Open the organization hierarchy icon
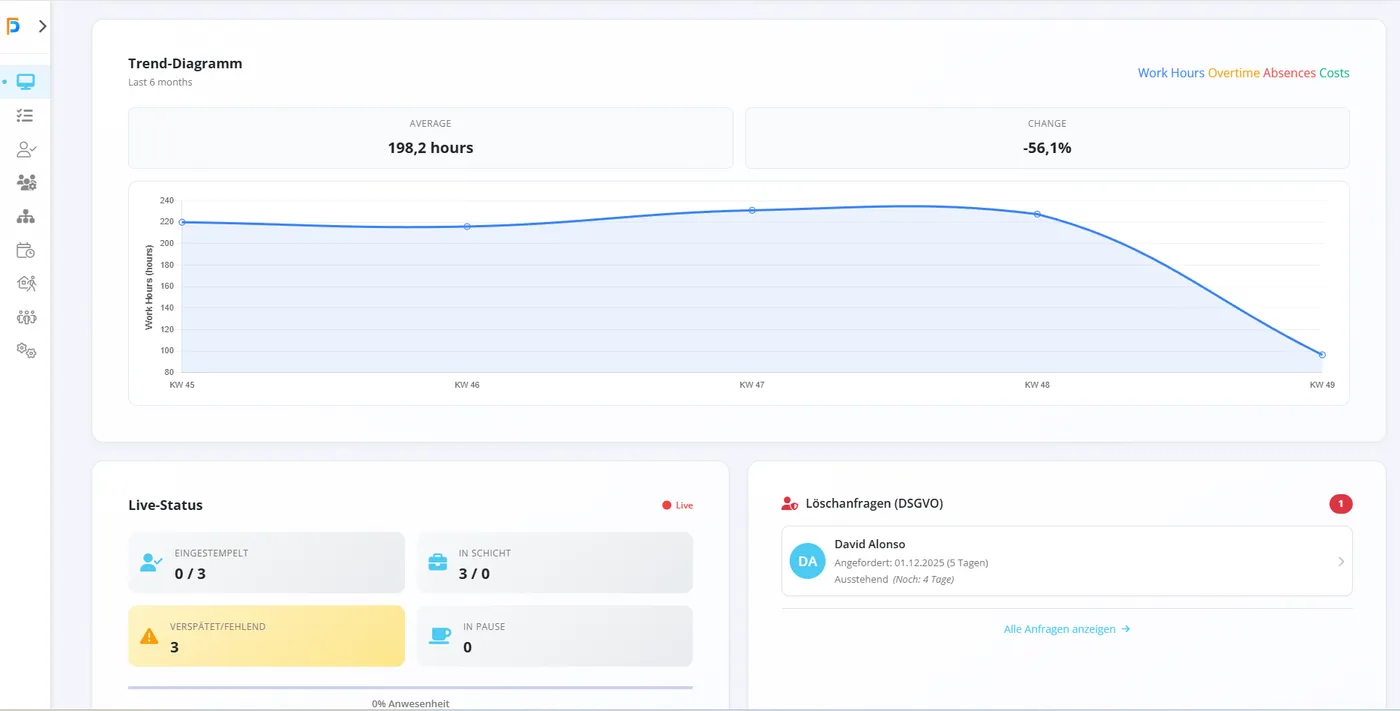The image size is (1400, 711). tap(25, 215)
